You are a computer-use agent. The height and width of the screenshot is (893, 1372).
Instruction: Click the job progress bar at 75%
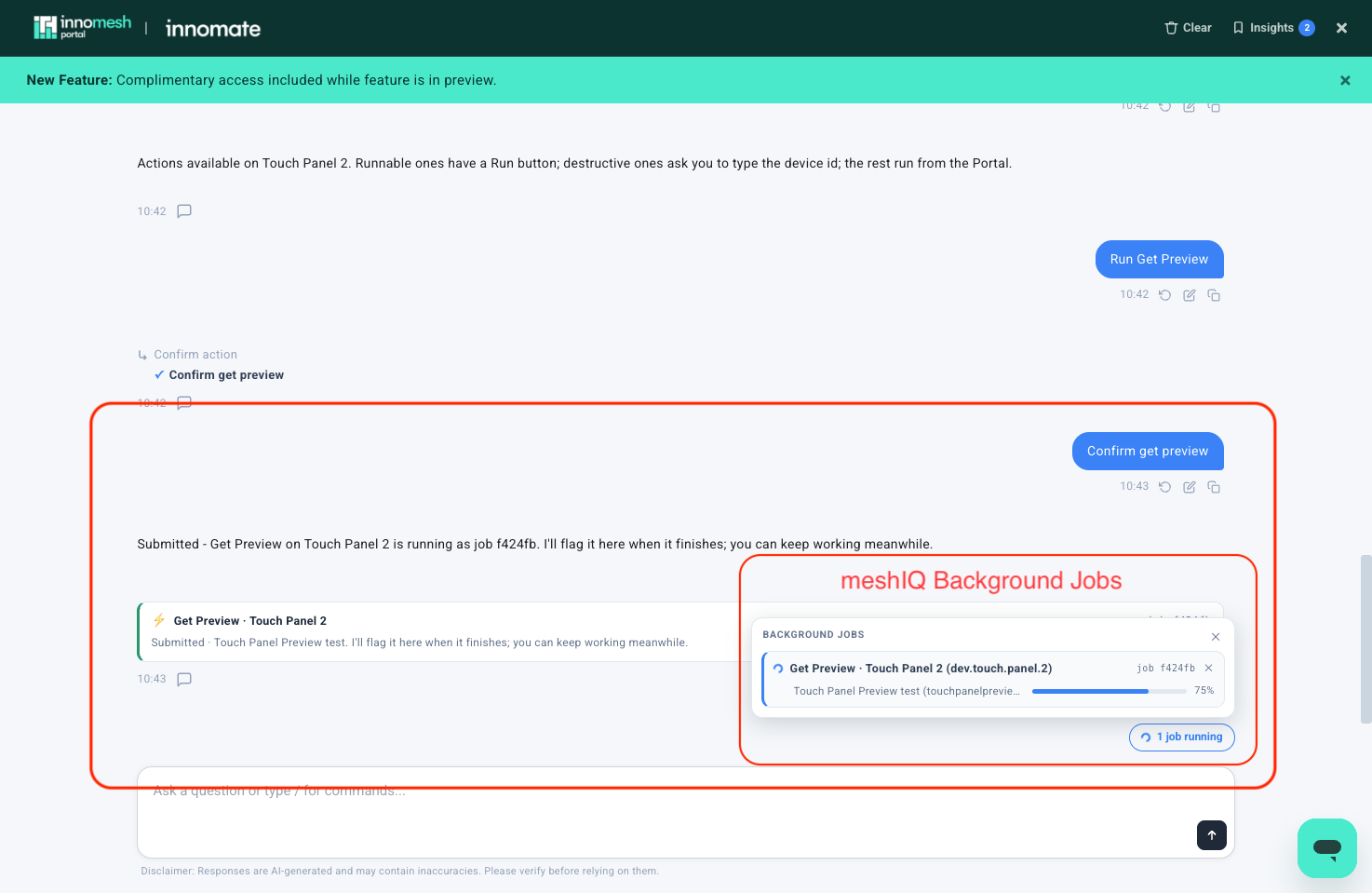pyautogui.click(x=1108, y=691)
